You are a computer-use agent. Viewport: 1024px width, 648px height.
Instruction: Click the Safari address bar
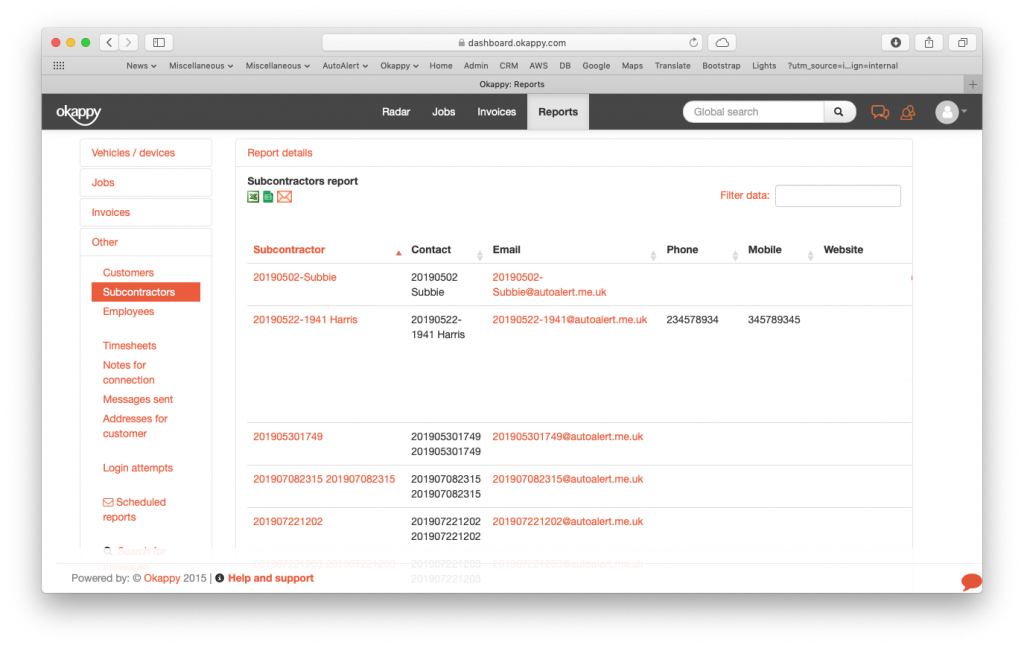512,42
